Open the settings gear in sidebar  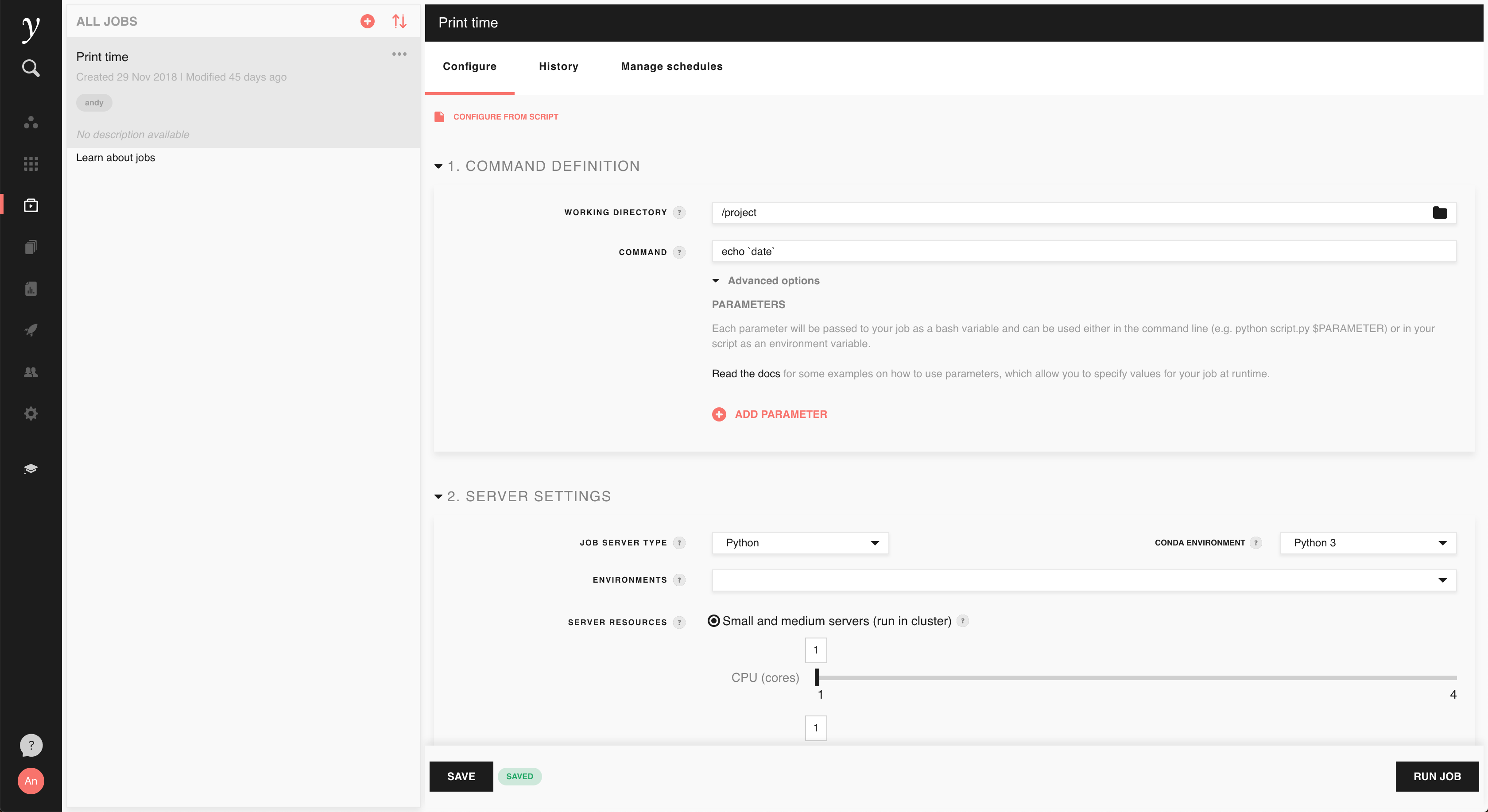click(31, 414)
